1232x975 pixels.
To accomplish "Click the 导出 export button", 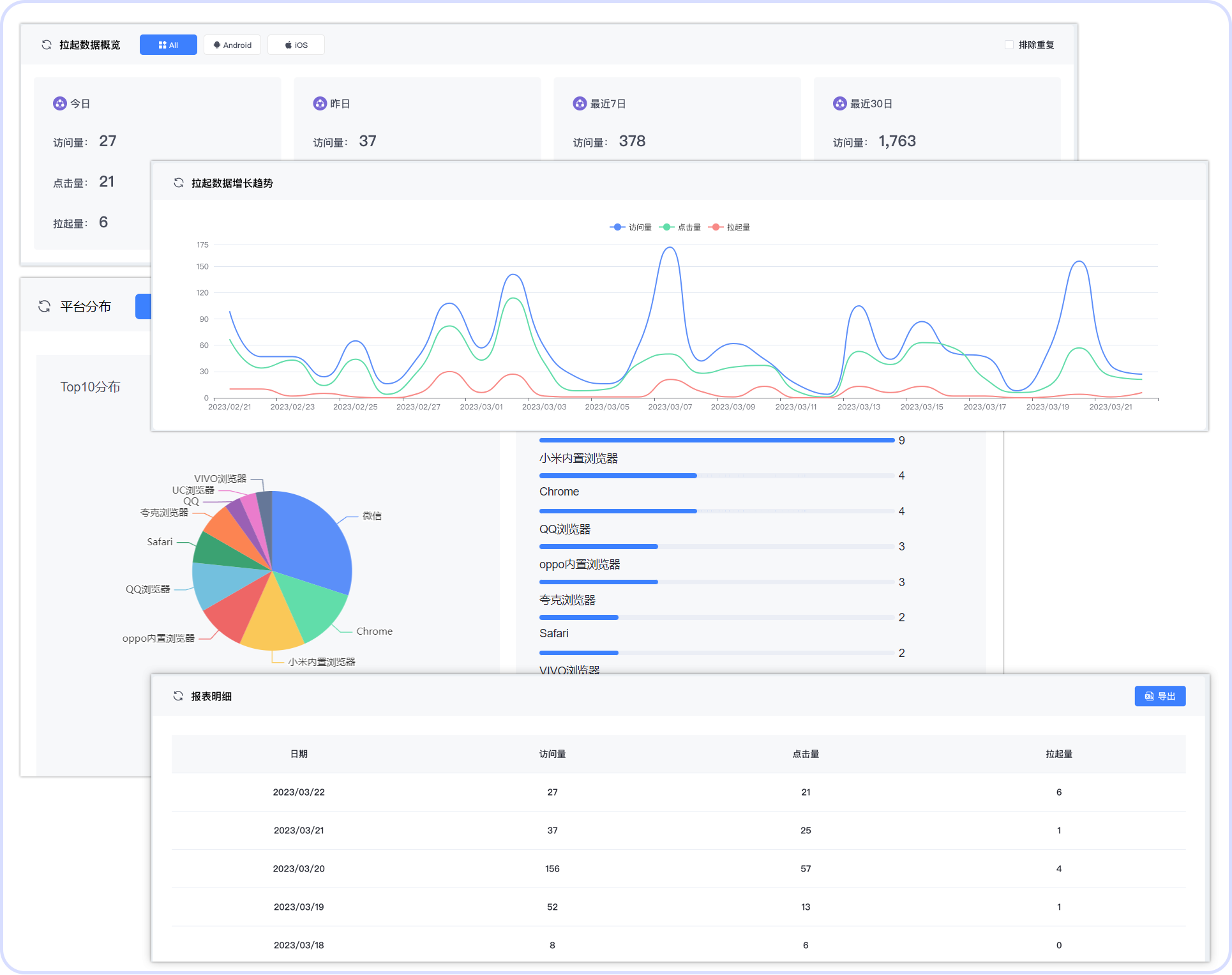I will (x=1159, y=696).
